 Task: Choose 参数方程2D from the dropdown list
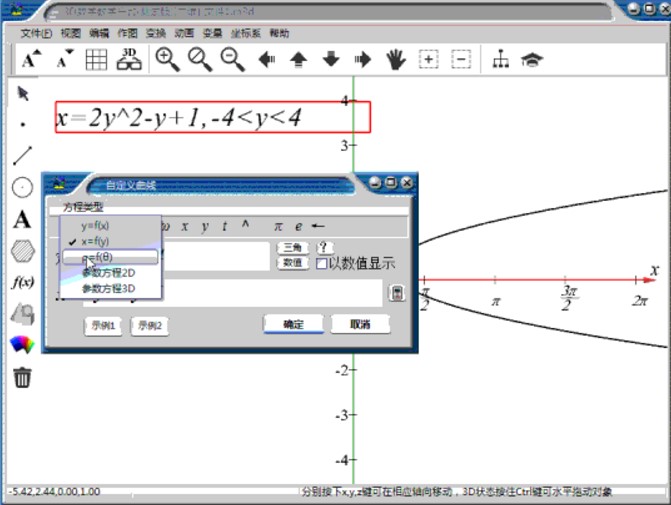click(107, 272)
